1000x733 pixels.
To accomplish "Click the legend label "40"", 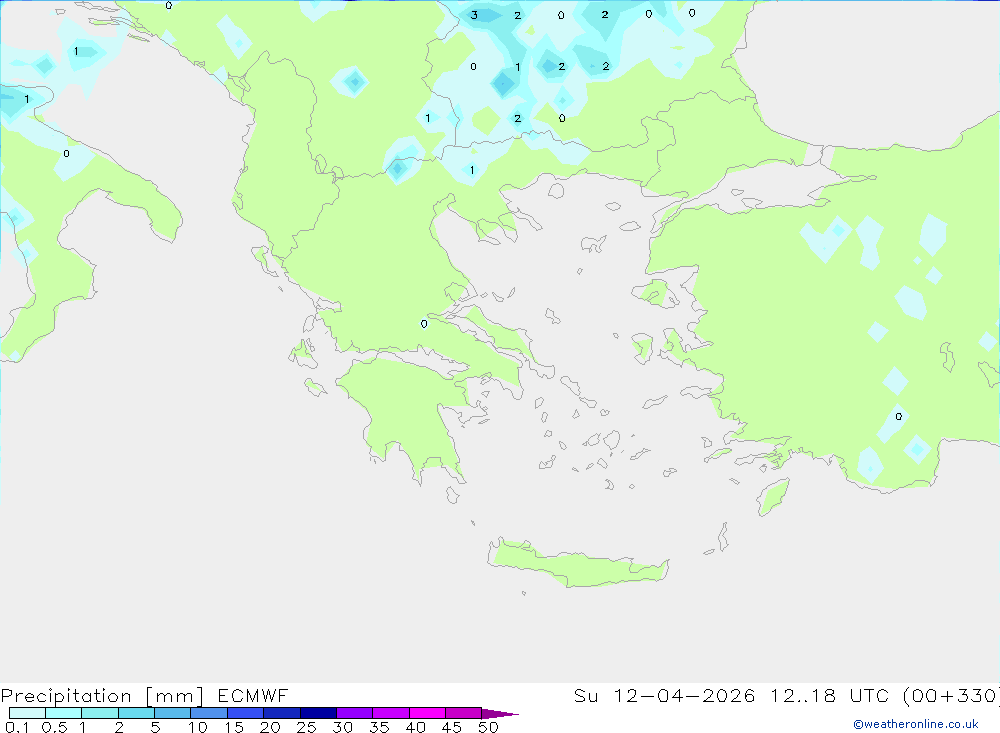I will pos(415,727).
